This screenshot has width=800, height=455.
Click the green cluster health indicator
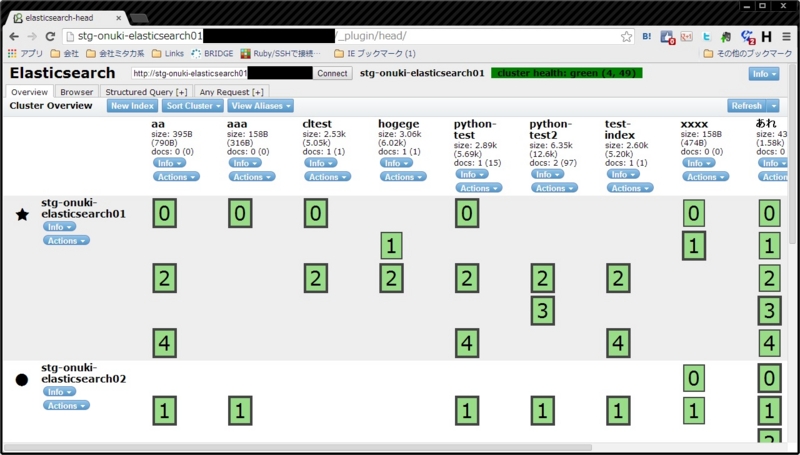click(x=566, y=73)
